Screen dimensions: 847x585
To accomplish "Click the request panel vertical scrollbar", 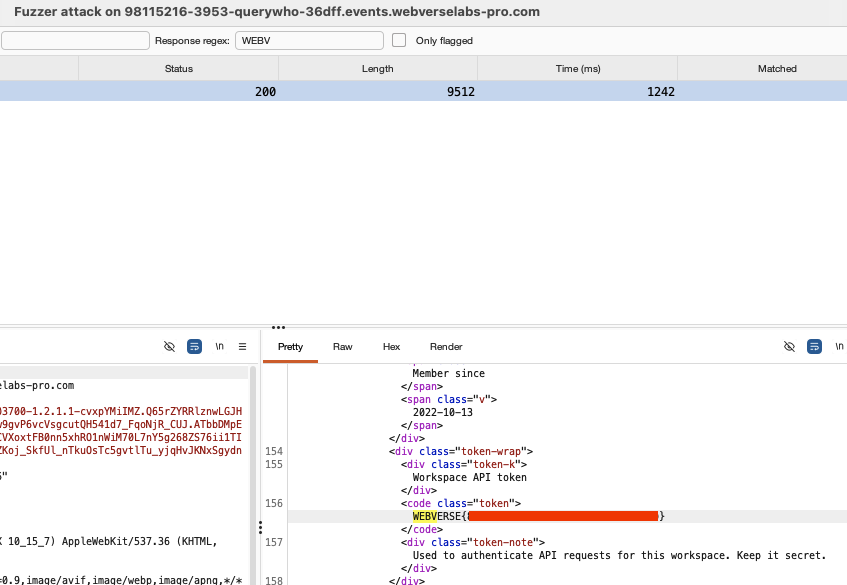I will coord(252,475).
